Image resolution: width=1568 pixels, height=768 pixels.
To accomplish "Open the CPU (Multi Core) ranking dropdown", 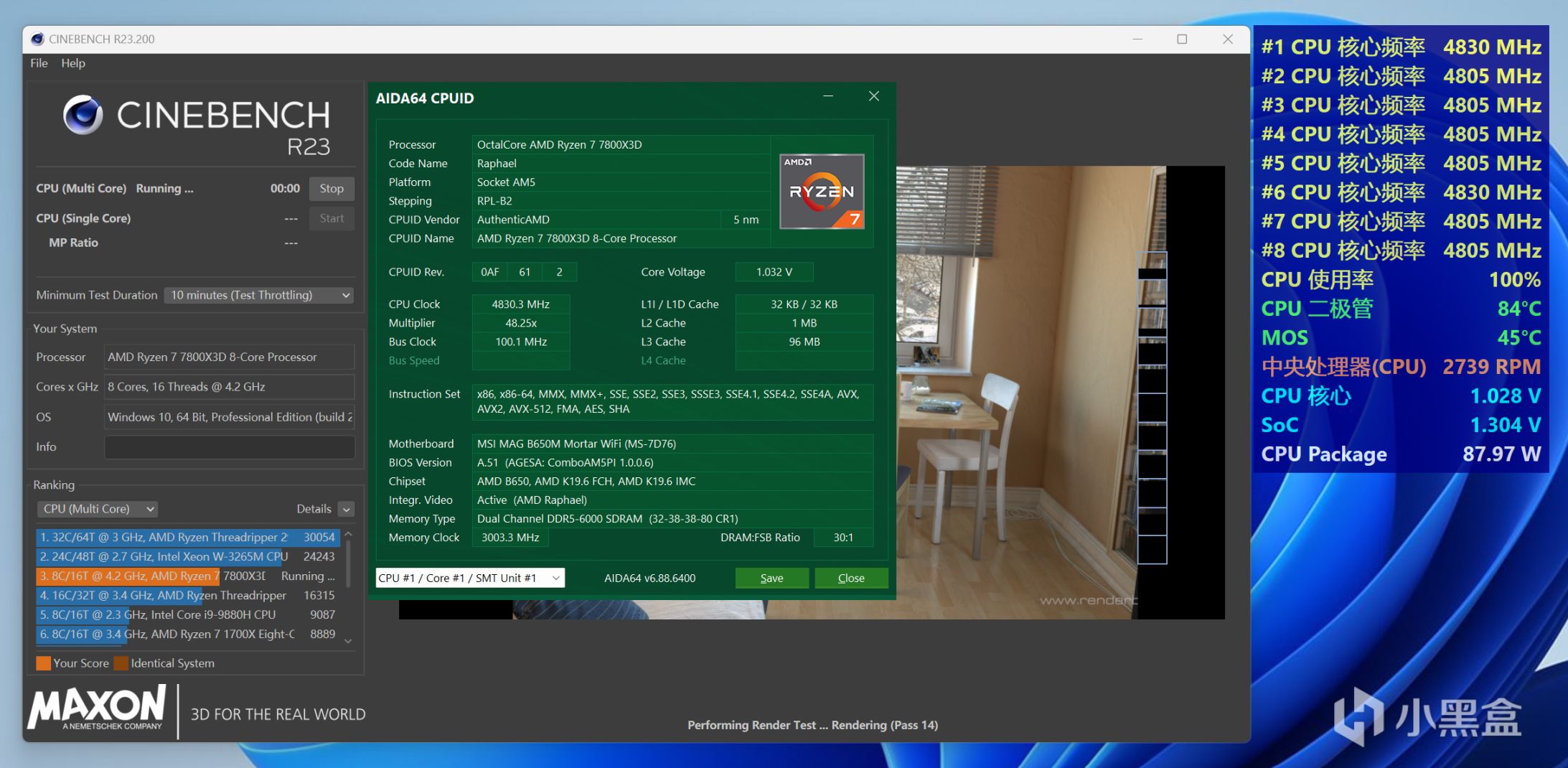I will (97, 509).
